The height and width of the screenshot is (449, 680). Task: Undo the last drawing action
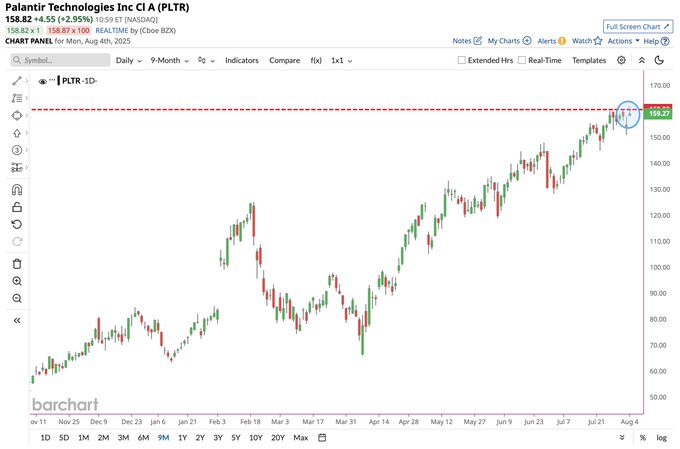click(17, 224)
